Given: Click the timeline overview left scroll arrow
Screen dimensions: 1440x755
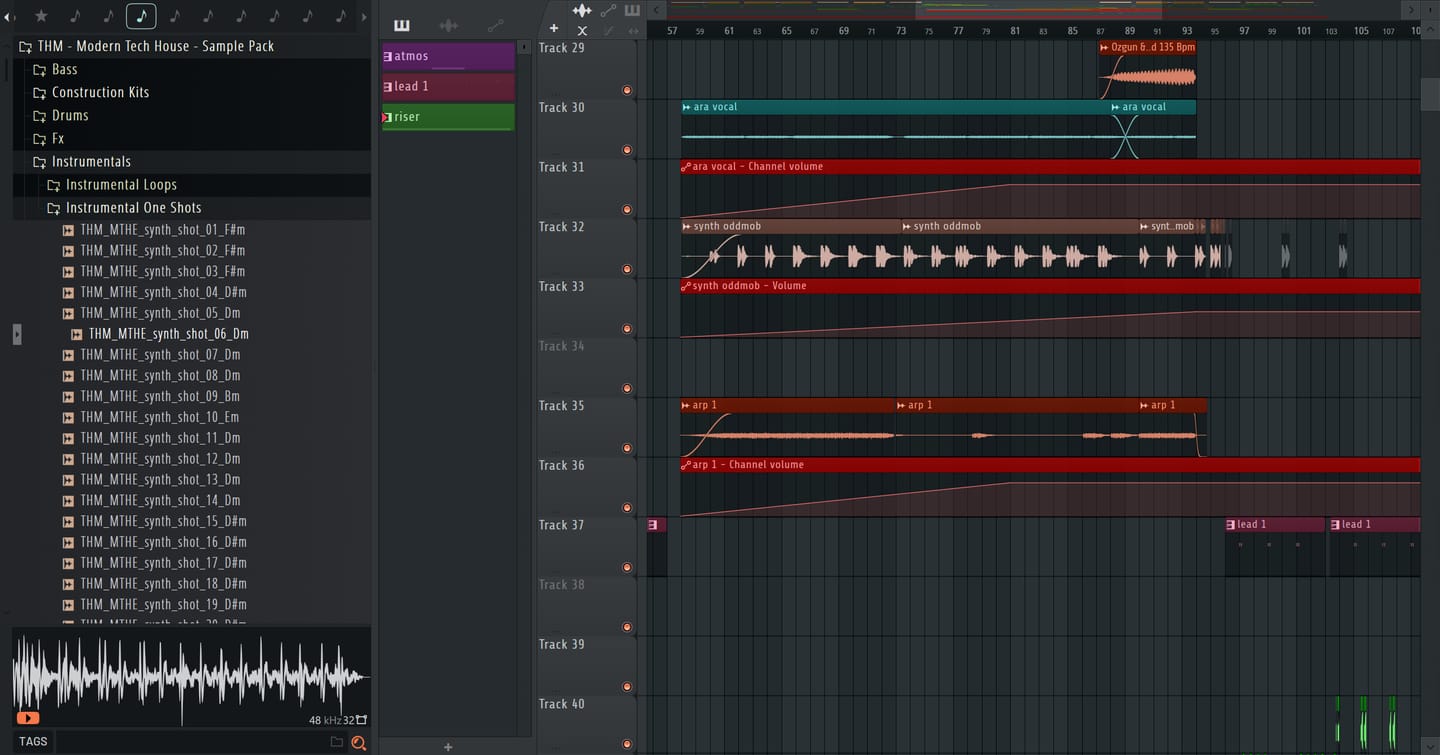Looking at the screenshot, I should [x=655, y=10].
